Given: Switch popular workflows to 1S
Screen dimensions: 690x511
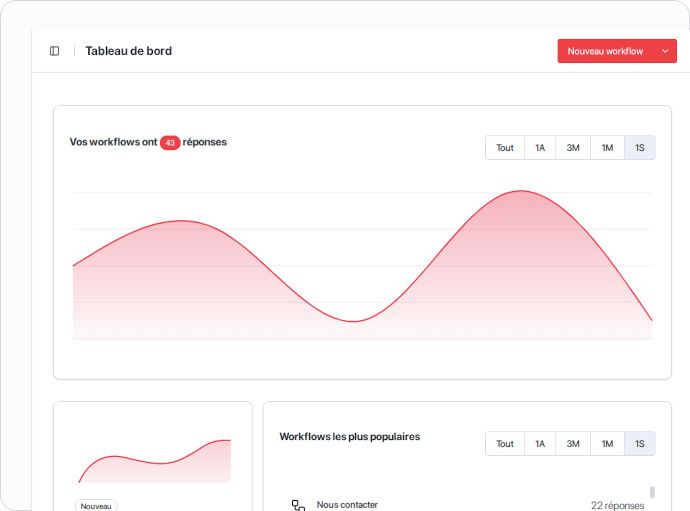Looking at the screenshot, I should pyautogui.click(x=640, y=444).
